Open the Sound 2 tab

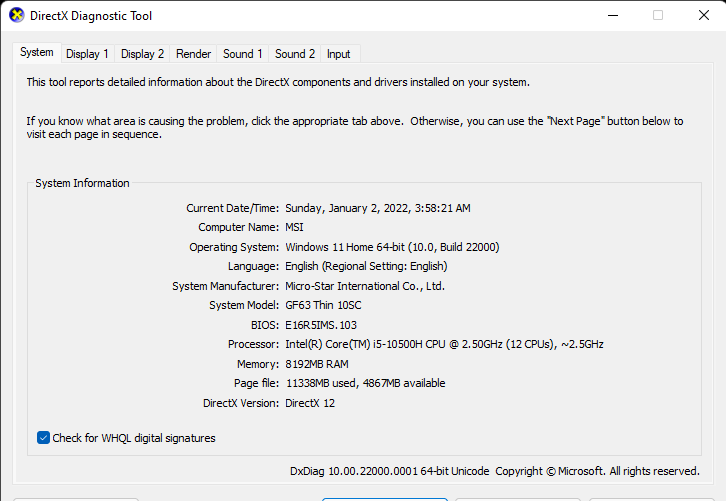click(295, 54)
